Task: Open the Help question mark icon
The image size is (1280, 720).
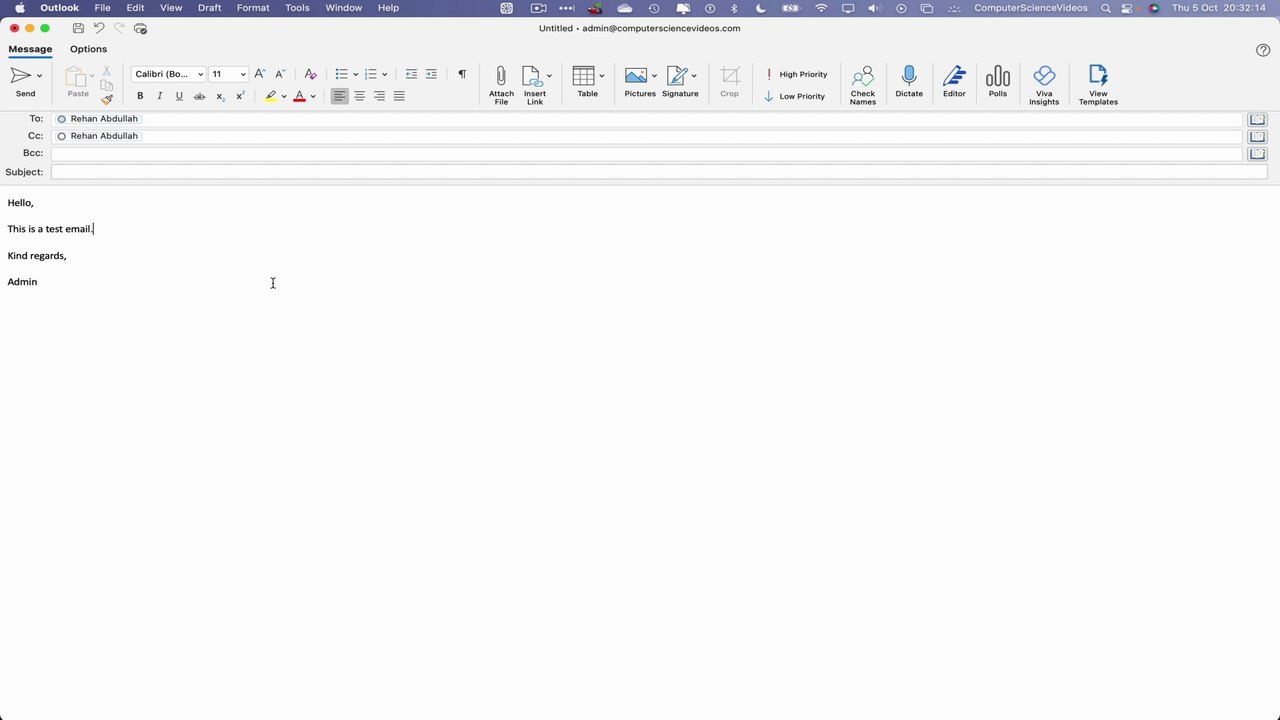Action: [x=1263, y=50]
